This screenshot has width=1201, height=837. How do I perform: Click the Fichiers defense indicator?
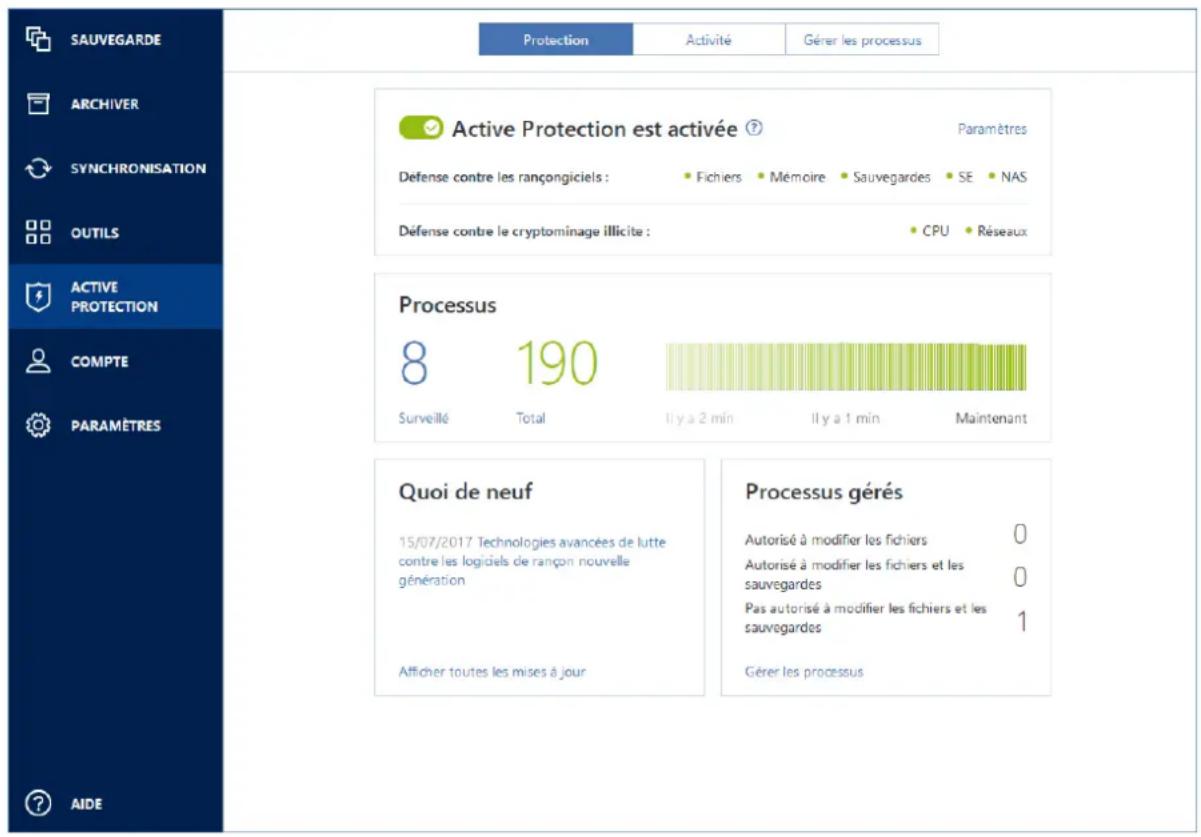coord(713,177)
